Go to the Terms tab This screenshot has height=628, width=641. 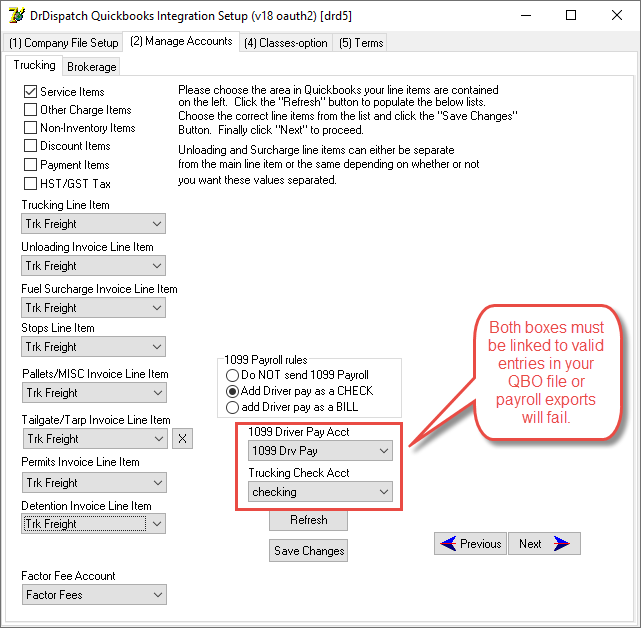coord(361,43)
